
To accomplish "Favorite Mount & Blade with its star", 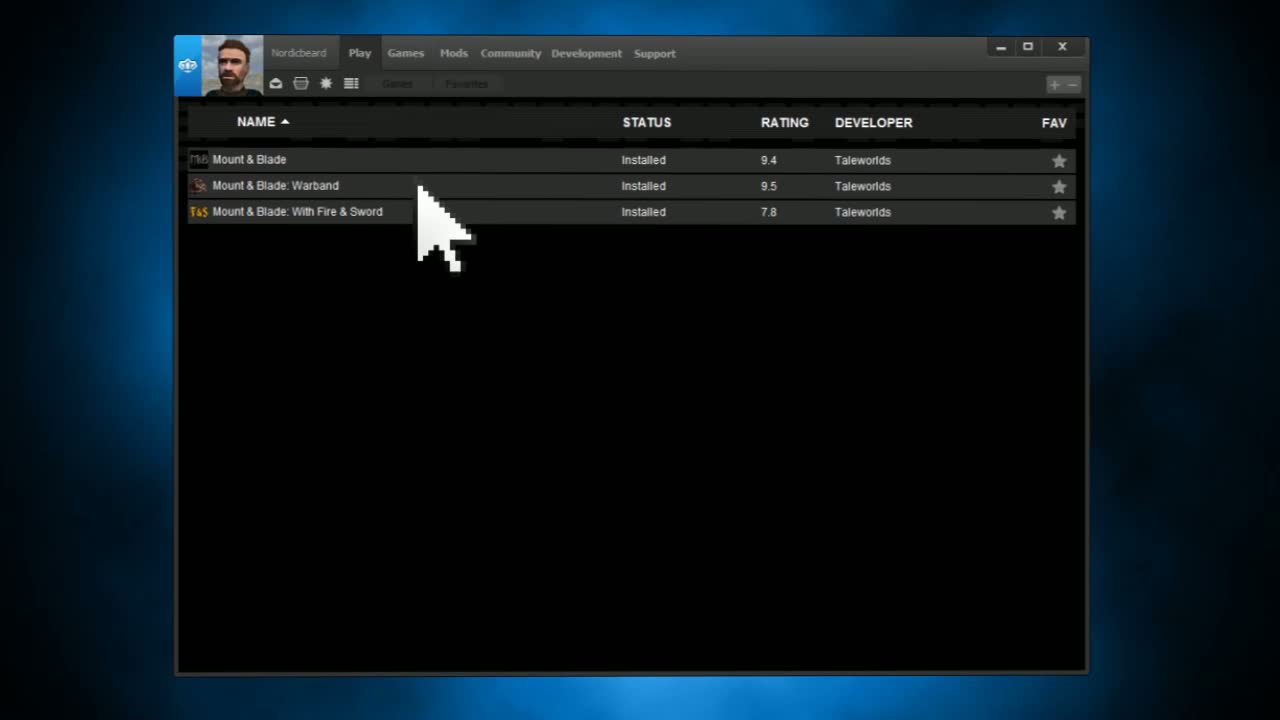I will click(1059, 161).
